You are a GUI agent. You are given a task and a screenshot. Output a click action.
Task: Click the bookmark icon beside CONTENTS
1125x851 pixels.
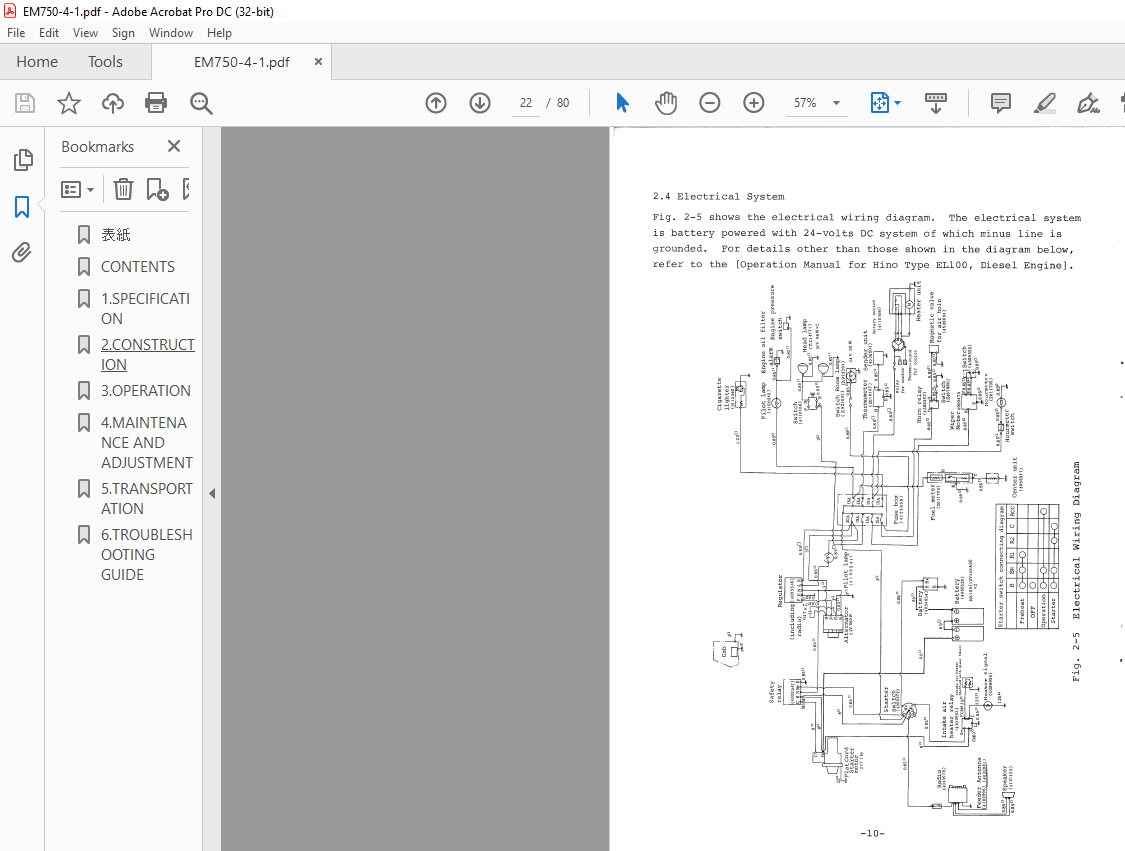(84, 266)
